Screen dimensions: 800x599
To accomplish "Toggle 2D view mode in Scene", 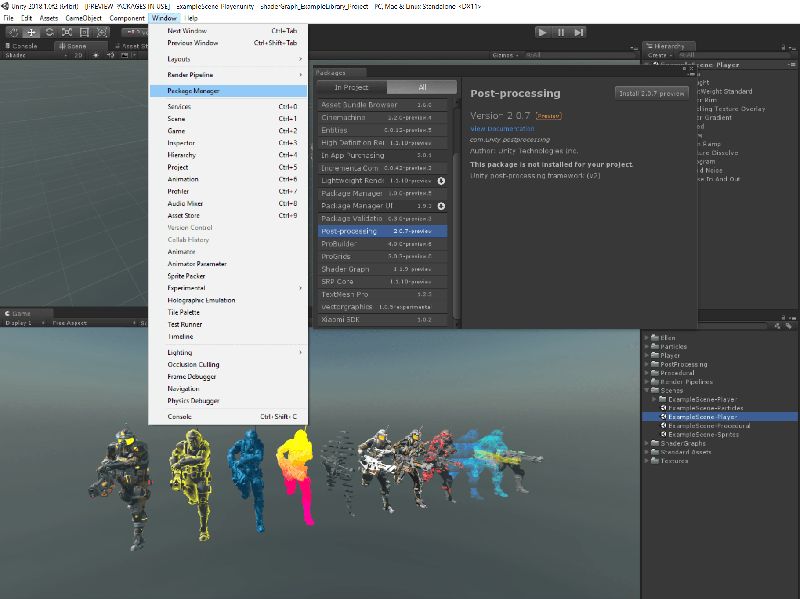I will point(78,55).
